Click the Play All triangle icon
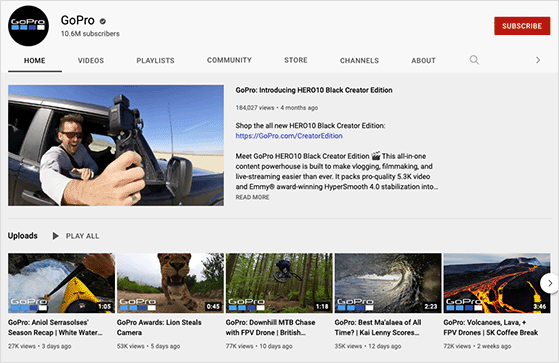559x363 pixels. click(56, 236)
